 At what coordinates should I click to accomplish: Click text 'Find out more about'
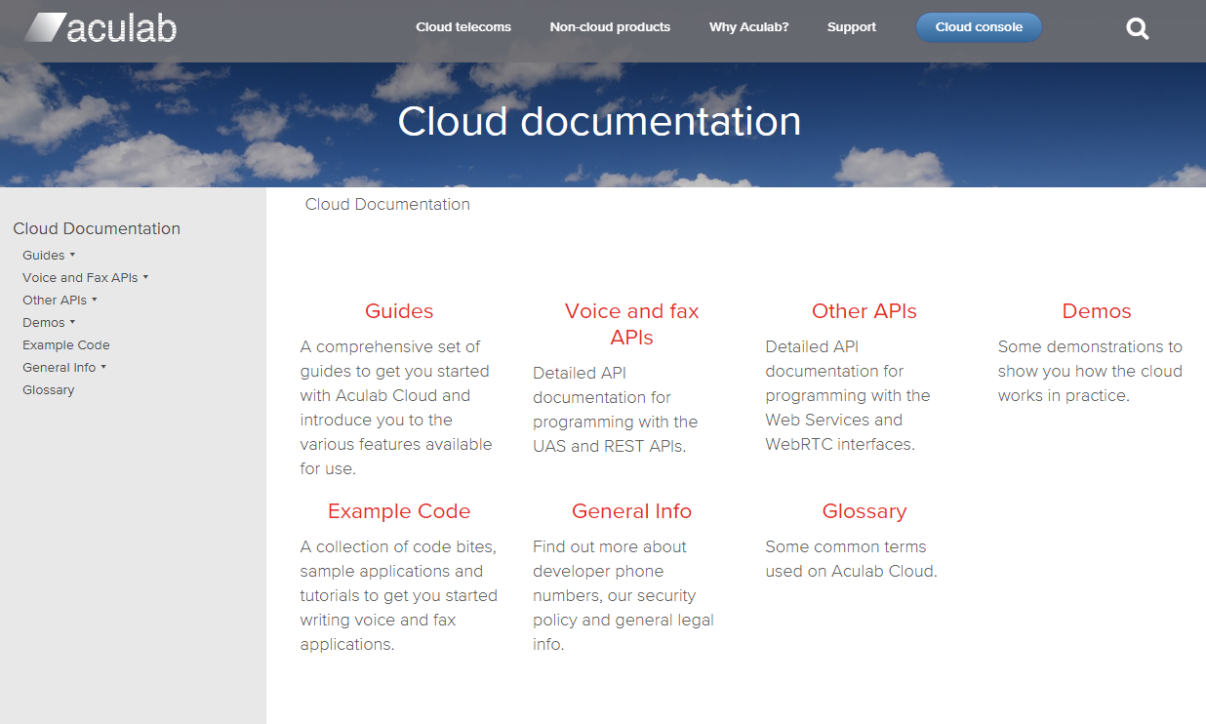click(610, 547)
